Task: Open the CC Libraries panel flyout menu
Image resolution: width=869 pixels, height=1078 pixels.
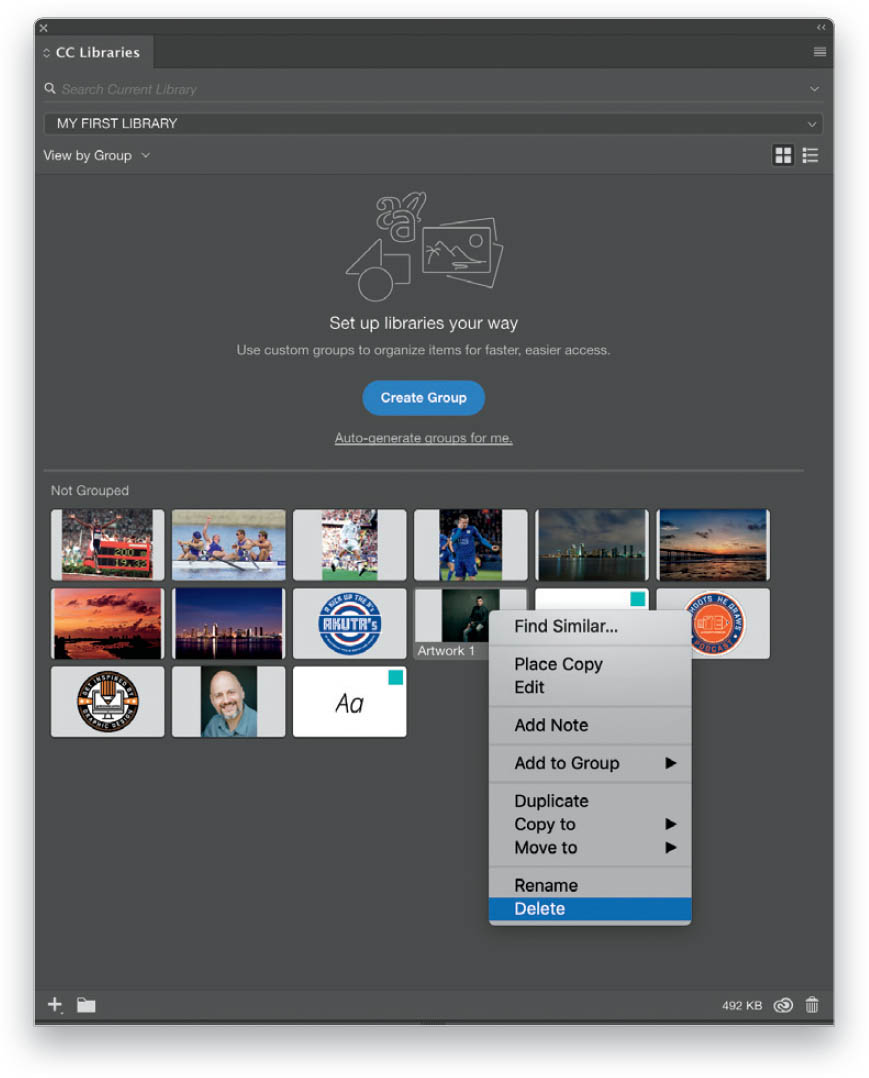Action: [x=820, y=52]
